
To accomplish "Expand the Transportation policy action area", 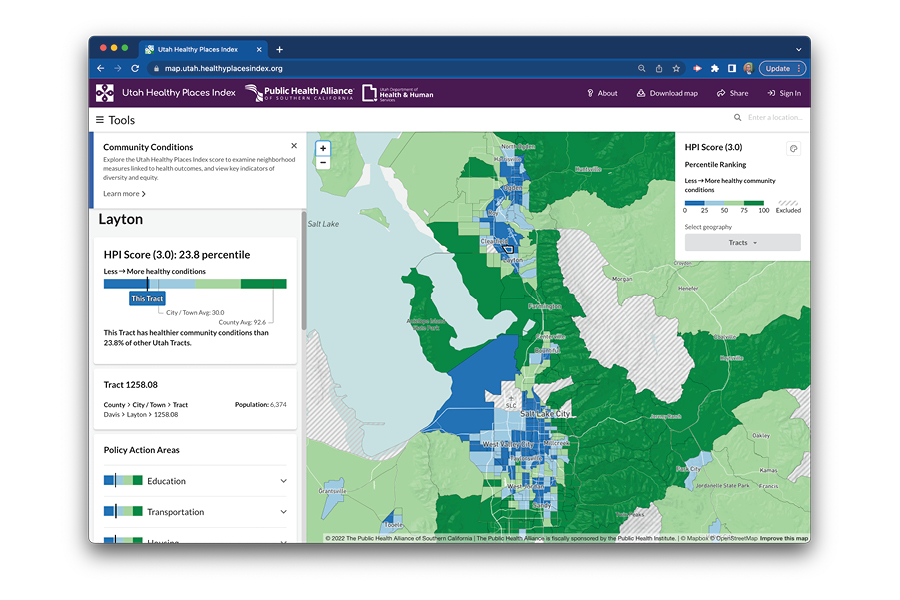I will pos(282,509).
